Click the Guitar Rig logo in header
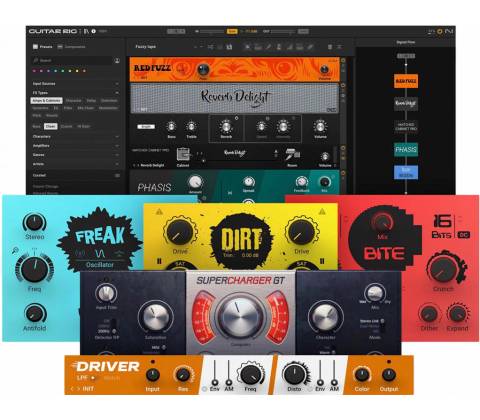This screenshot has height=420, width=480. click(x=52, y=31)
